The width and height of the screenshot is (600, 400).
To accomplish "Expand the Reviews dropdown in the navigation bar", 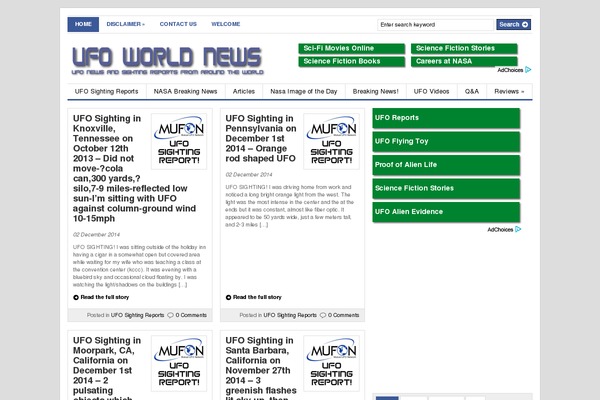I will pyautogui.click(x=510, y=91).
